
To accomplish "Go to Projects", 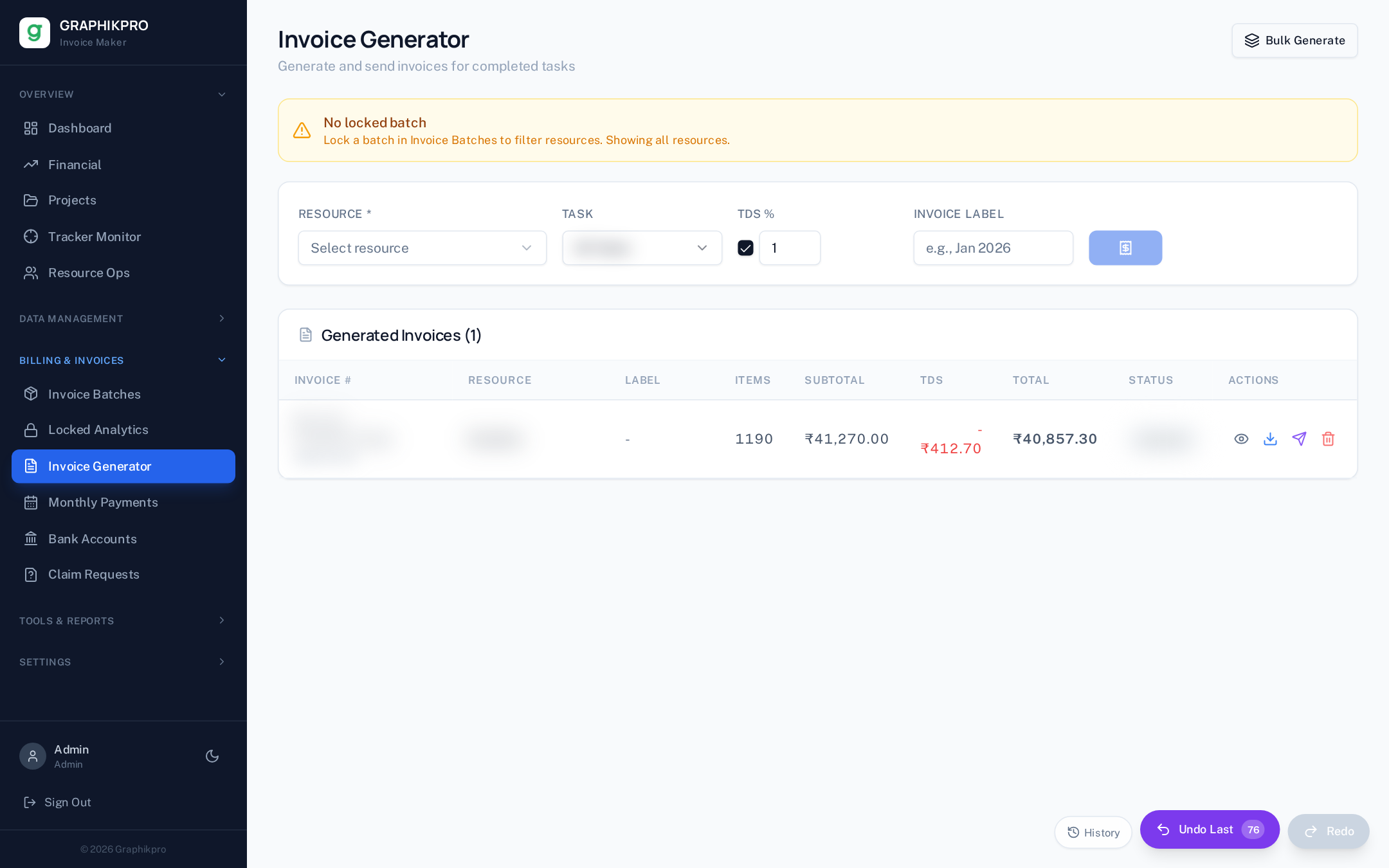I will point(123,200).
